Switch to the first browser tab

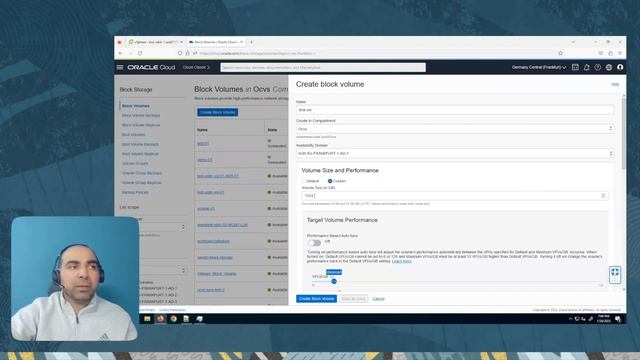point(154,42)
